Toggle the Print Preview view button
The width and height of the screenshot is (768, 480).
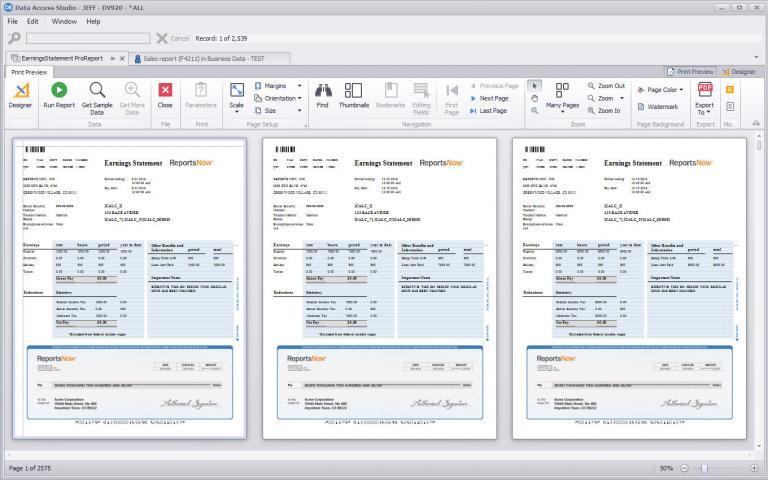(x=690, y=72)
